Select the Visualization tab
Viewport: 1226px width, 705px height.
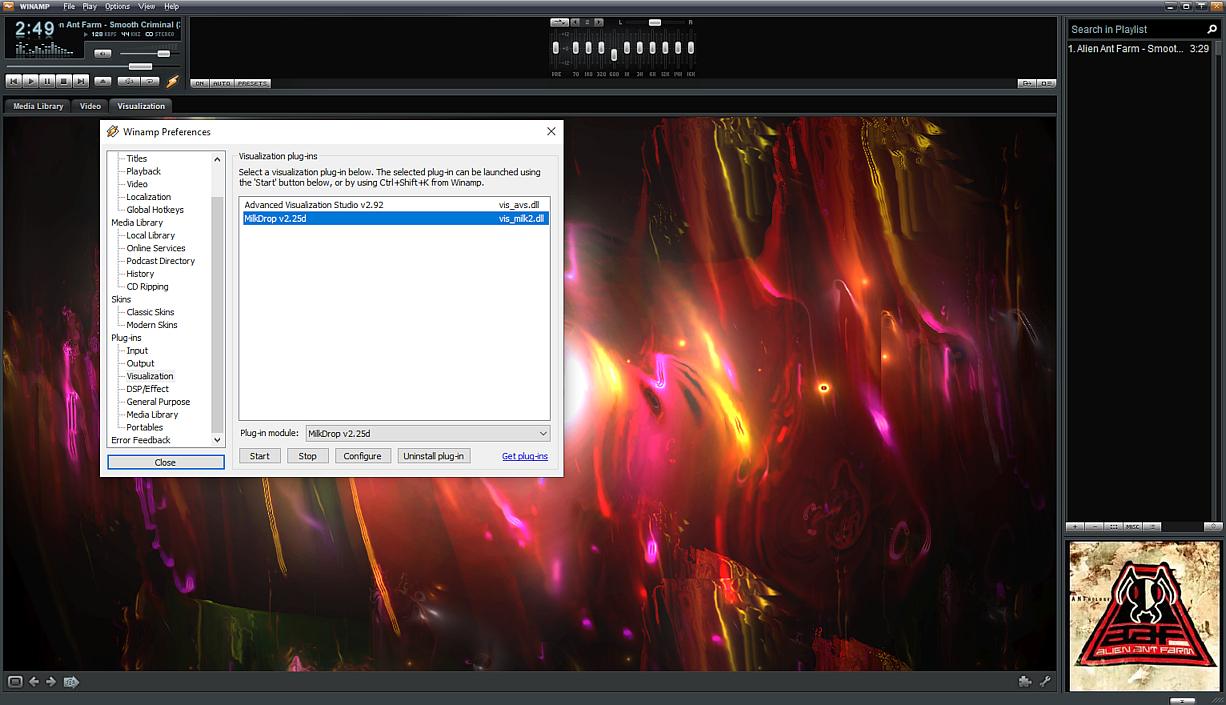pyautogui.click(x=141, y=105)
